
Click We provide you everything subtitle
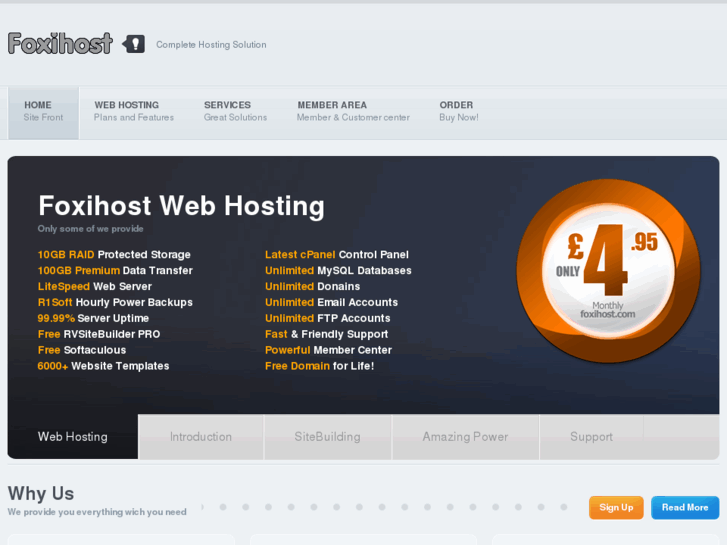pyautogui.click(x=97, y=512)
